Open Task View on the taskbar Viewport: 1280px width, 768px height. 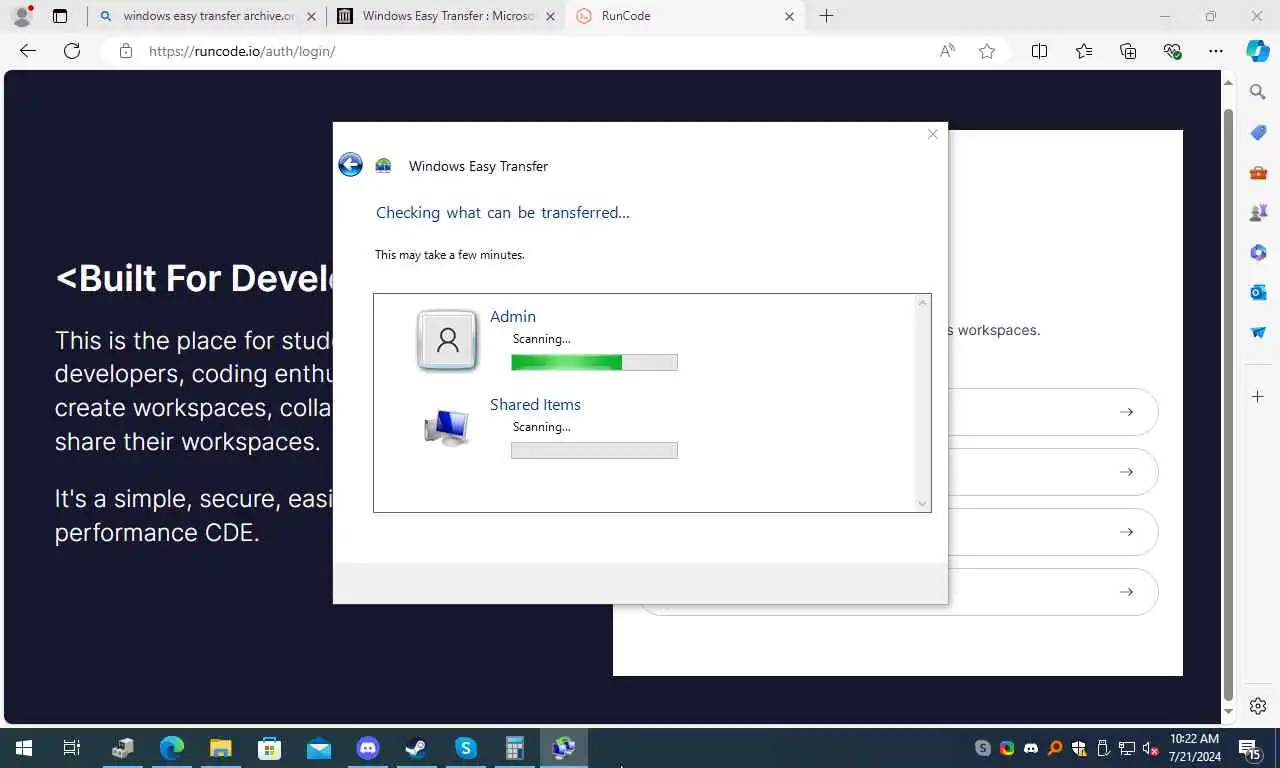pyautogui.click(x=72, y=748)
